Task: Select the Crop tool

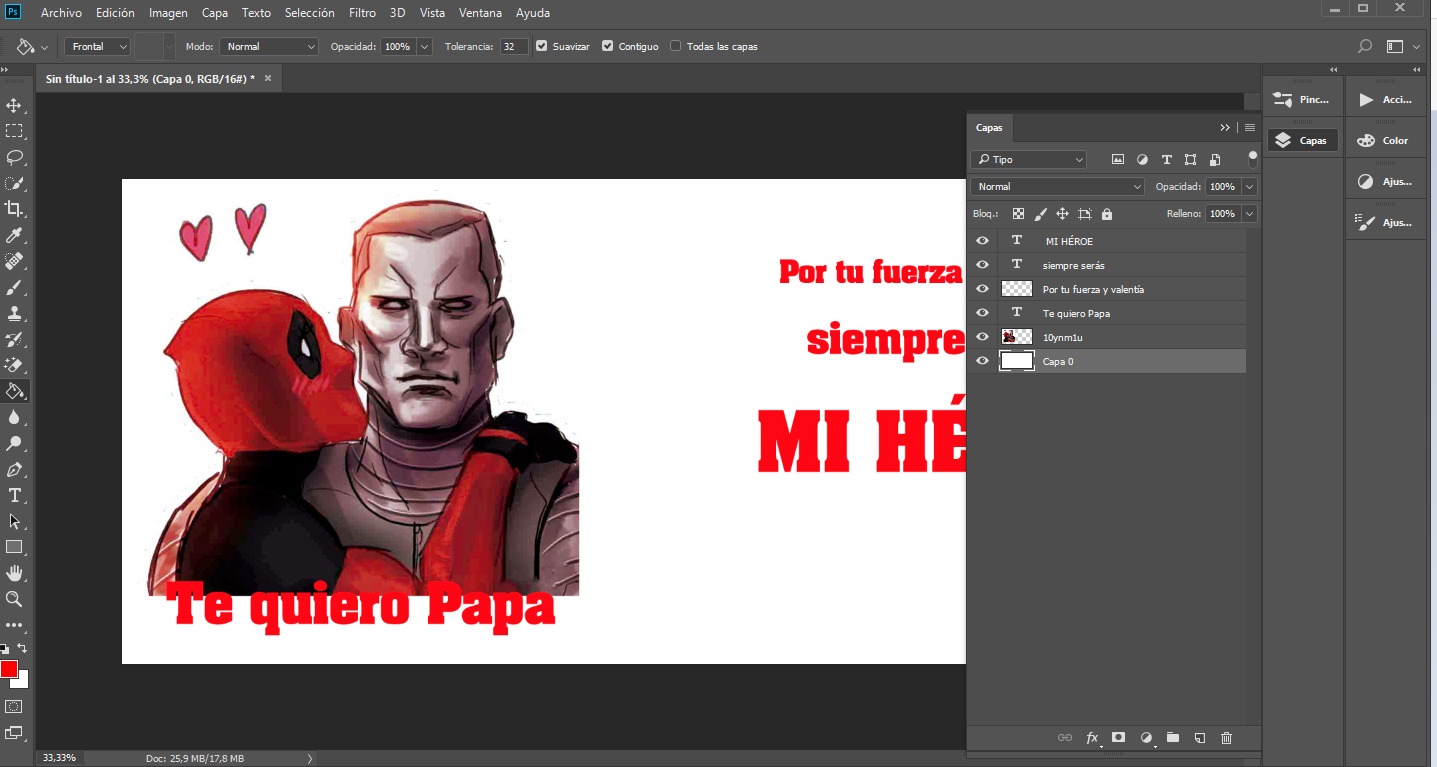Action: tap(14, 209)
